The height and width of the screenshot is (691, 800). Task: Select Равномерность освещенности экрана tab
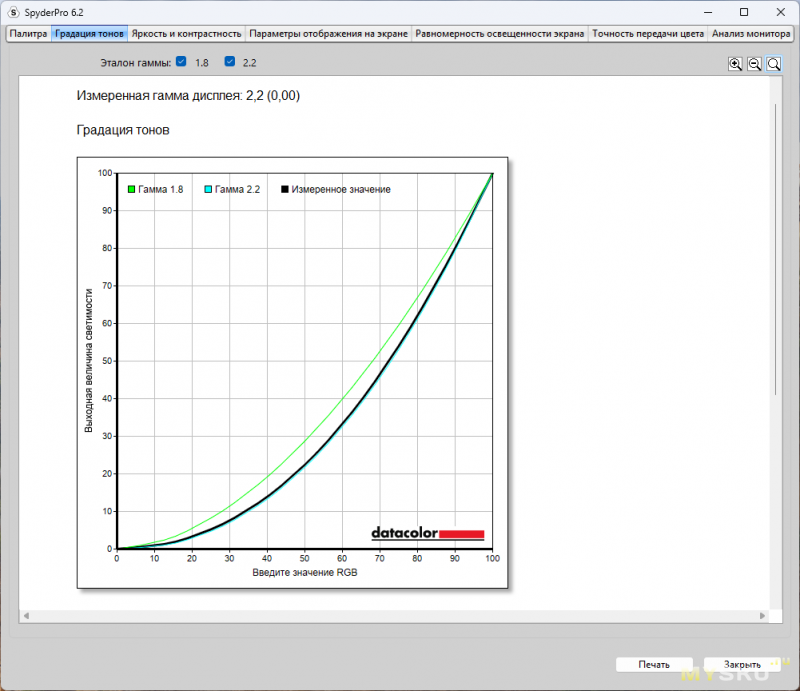point(499,33)
